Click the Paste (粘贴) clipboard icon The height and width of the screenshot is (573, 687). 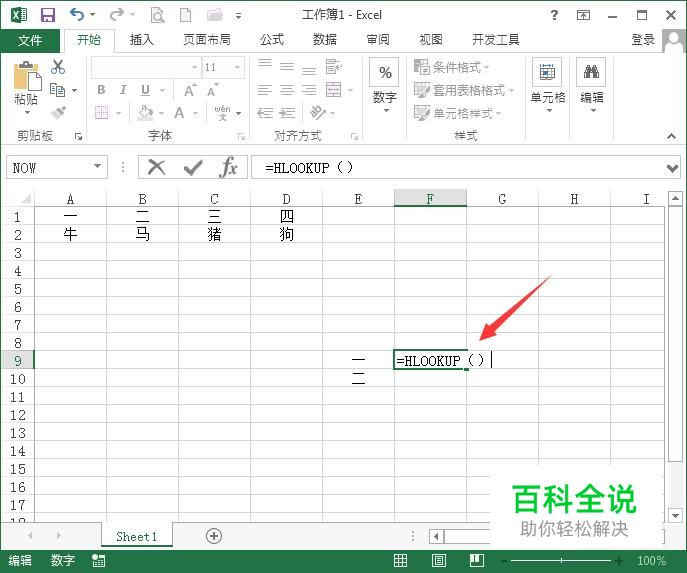[27, 77]
